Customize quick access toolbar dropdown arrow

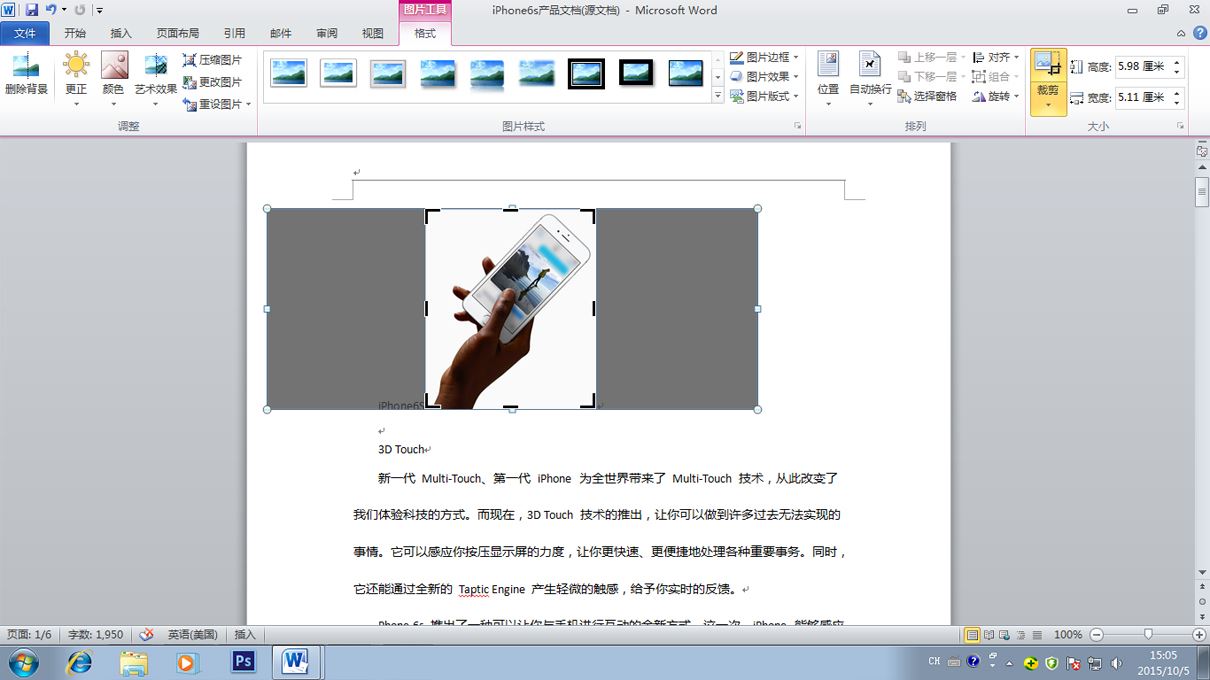[x=99, y=10]
